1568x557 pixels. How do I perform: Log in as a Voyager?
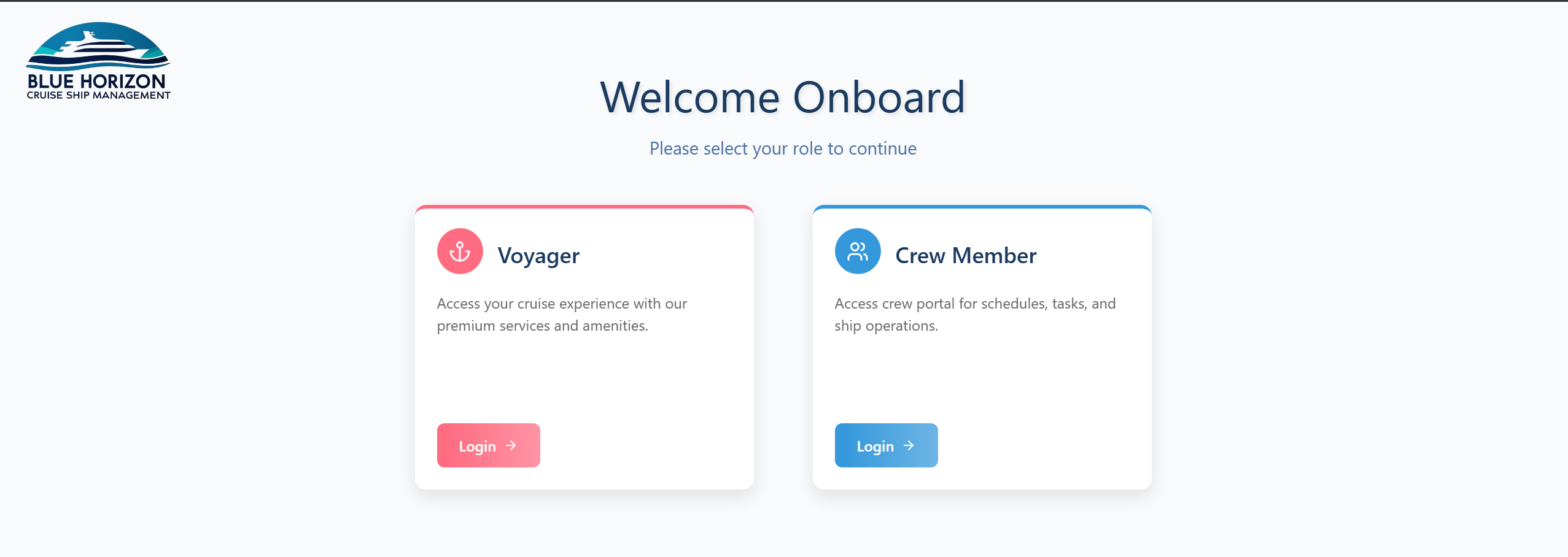[x=489, y=445]
